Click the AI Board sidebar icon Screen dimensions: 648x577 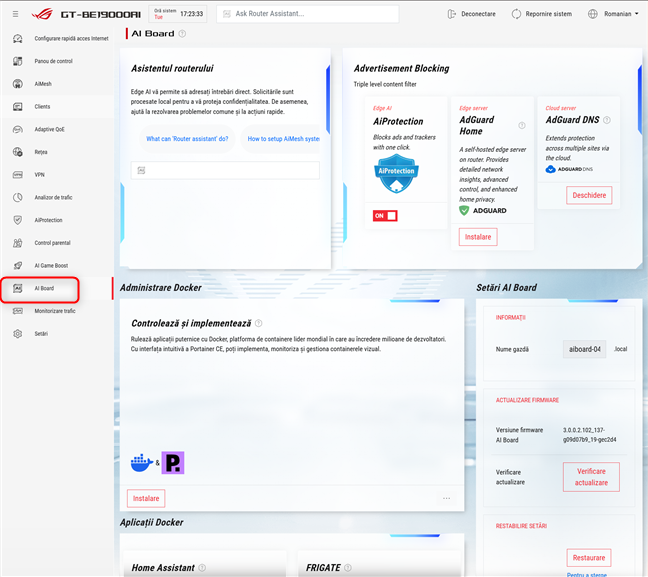click(x=17, y=288)
